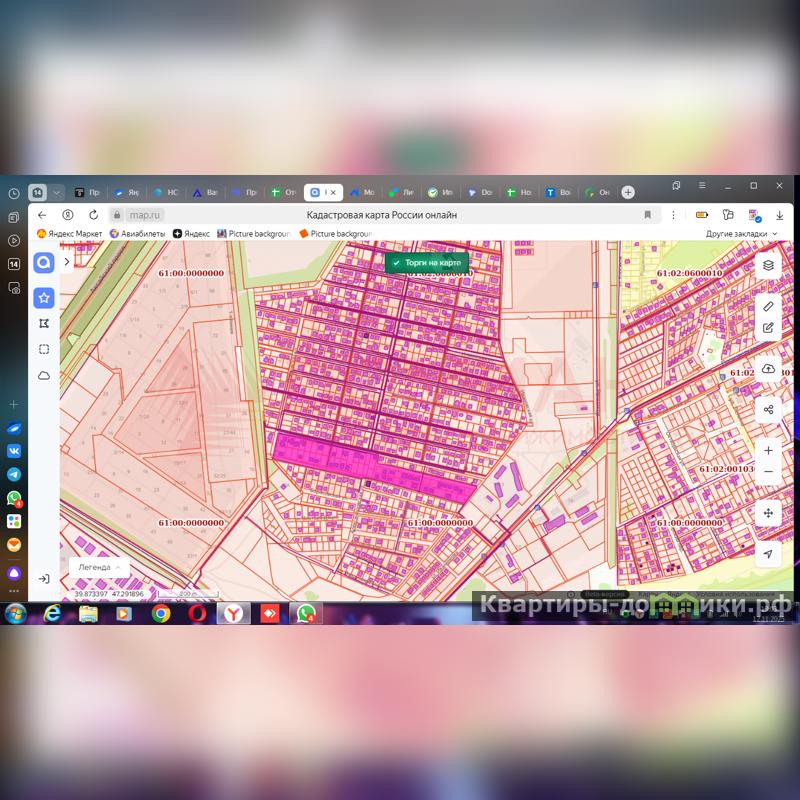Open the 'Яндекс Маркет' bookmark
Viewport: 800px width, 800px height.
pos(69,234)
